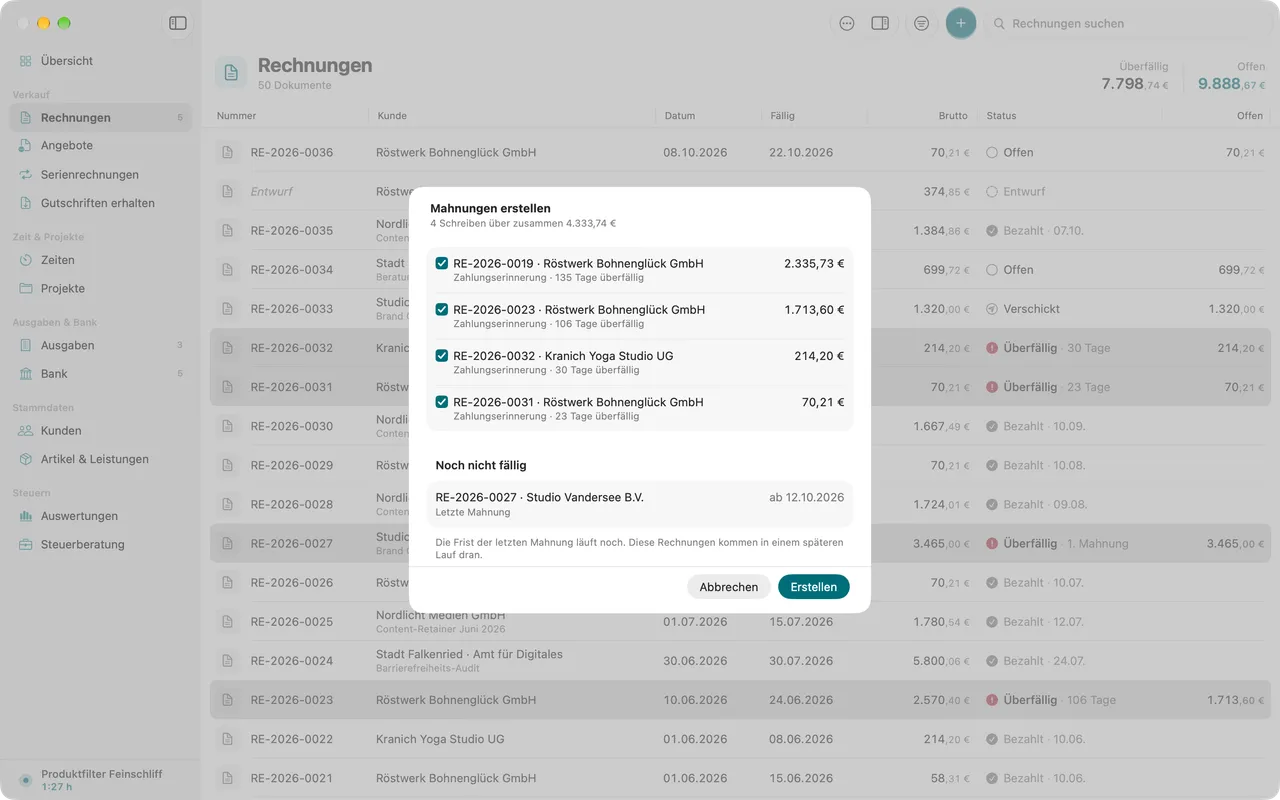
Task: Click the Erstellen button
Action: point(814,587)
